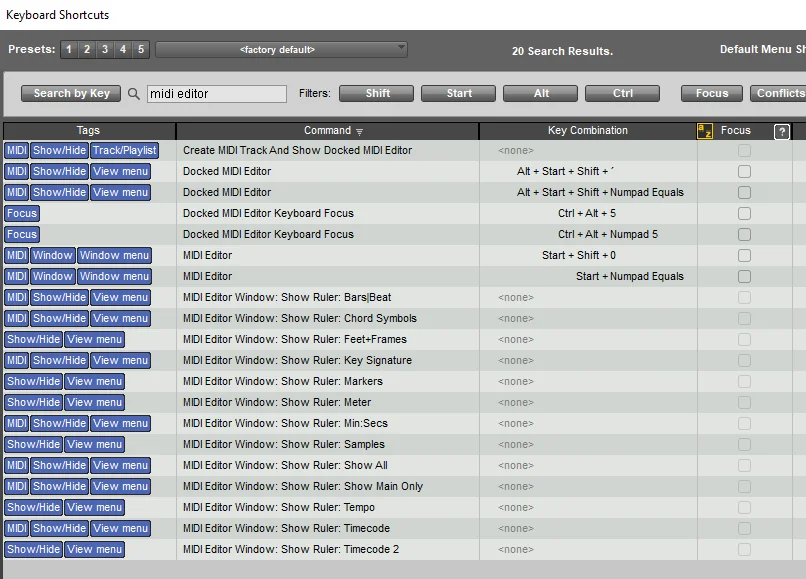Click Window tag on Start + Numpad Equals row
The image size is (806, 579).
pyautogui.click(x=52, y=277)
